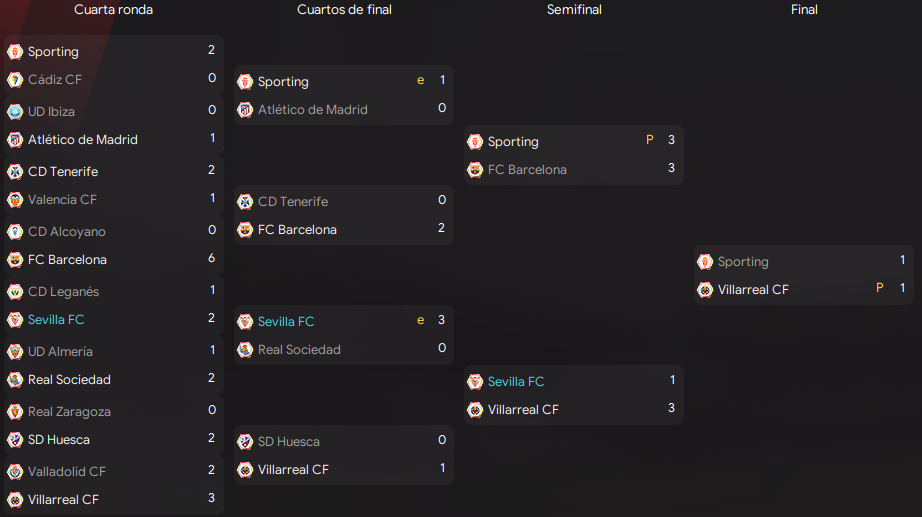Click the FC Barcelona crest in Semifinal

pyautogui.click(x=475, y=169)
